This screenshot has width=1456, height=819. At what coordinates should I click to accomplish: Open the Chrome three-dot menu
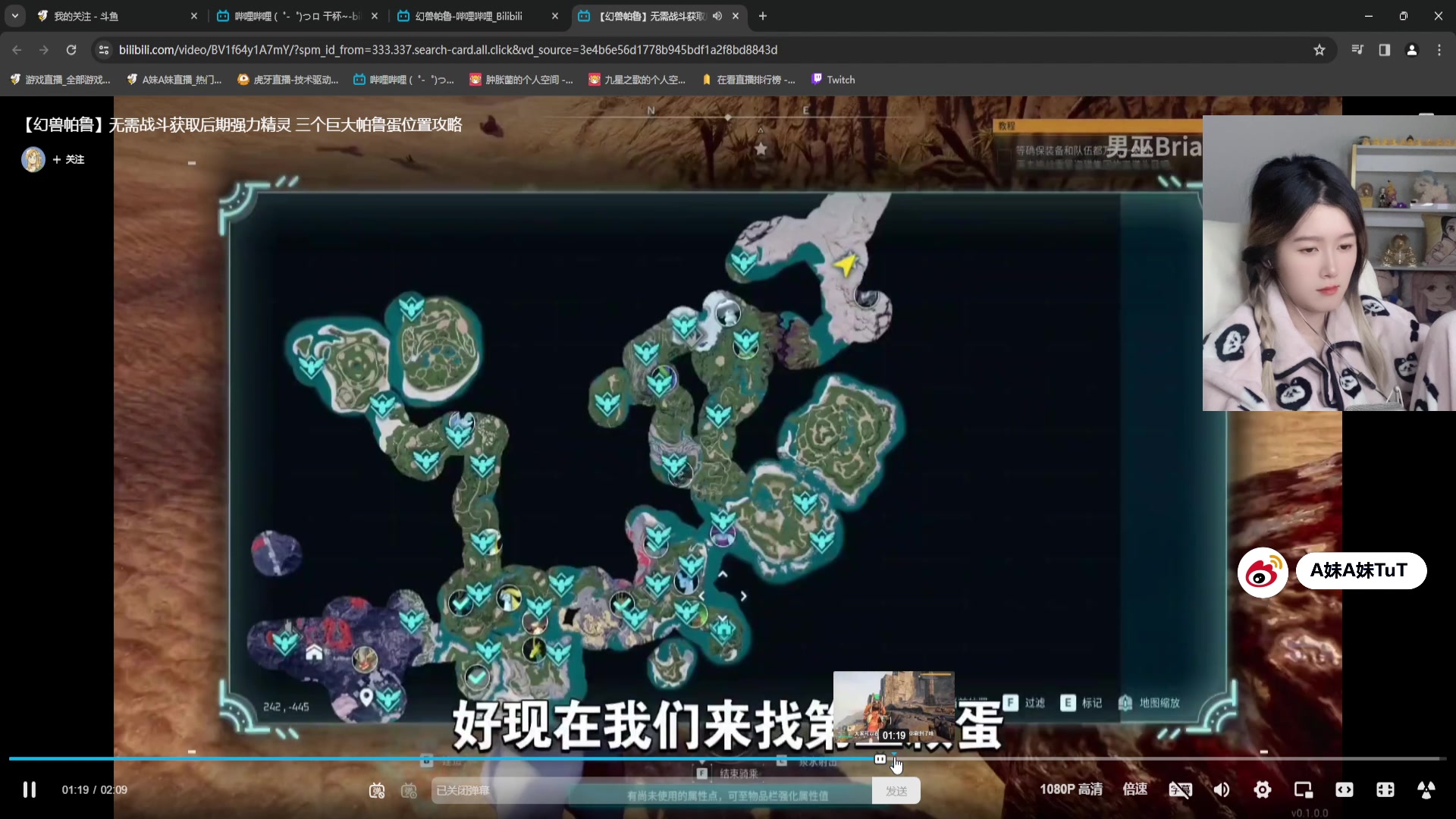[x=1439, y=50]
